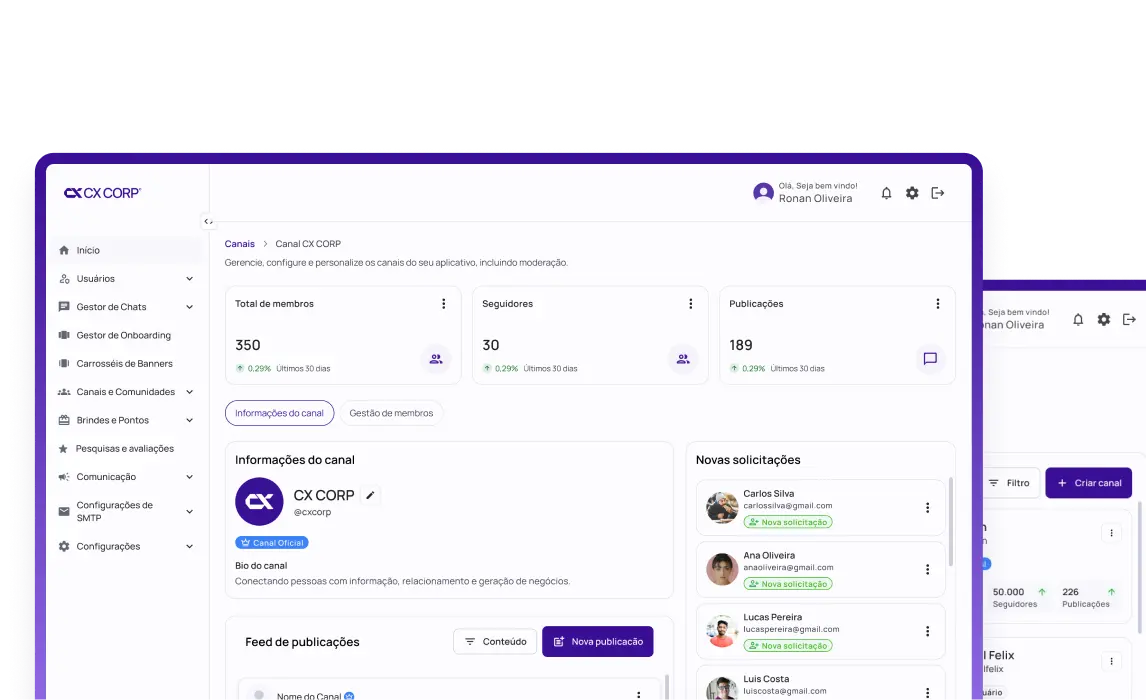Open options for Ana Oliveira request
This screenshot has height=700, width=1146.
tap(927, 569)
